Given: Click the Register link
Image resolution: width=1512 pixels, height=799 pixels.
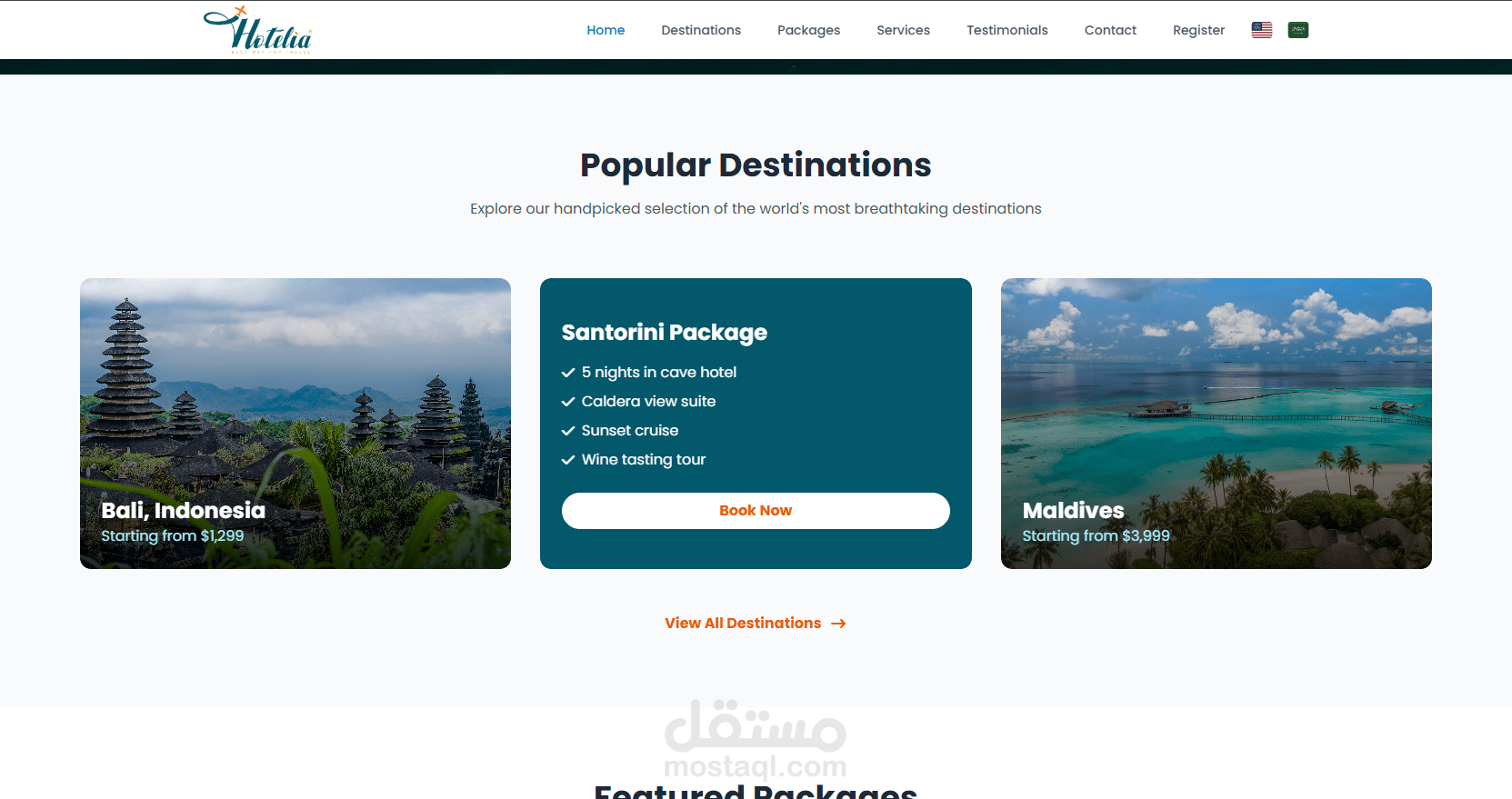Looking at the screenshot, I should point(1198,30).
